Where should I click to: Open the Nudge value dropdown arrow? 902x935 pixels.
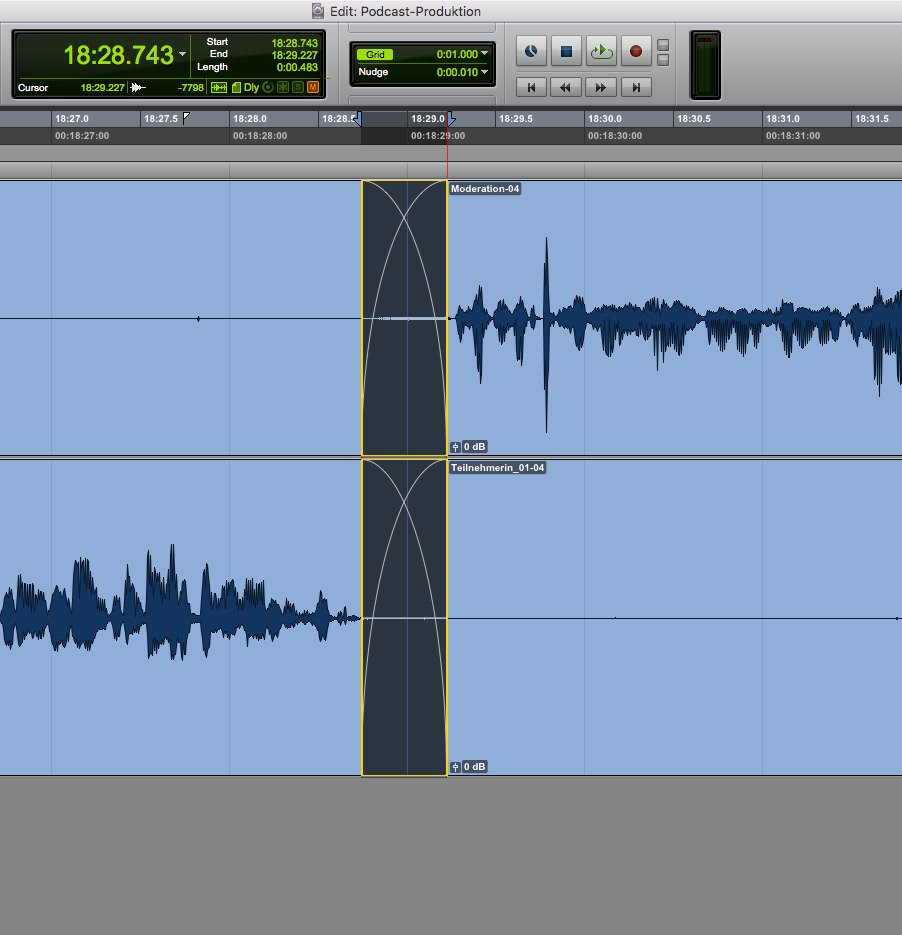[x=485, y=72]
